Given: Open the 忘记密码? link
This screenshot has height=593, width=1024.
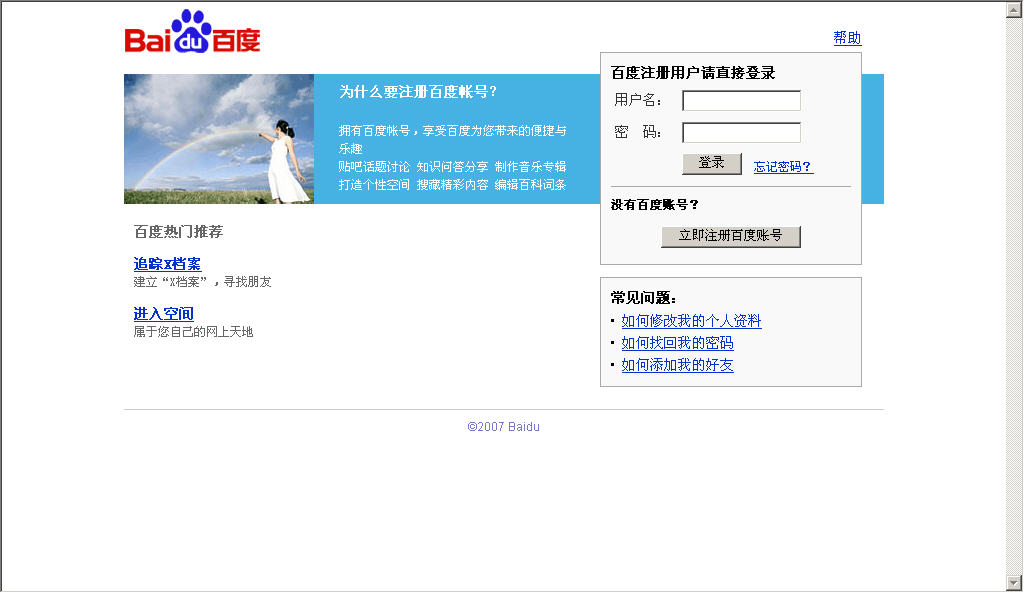Looking at the screenshot, I should (783, 167).
